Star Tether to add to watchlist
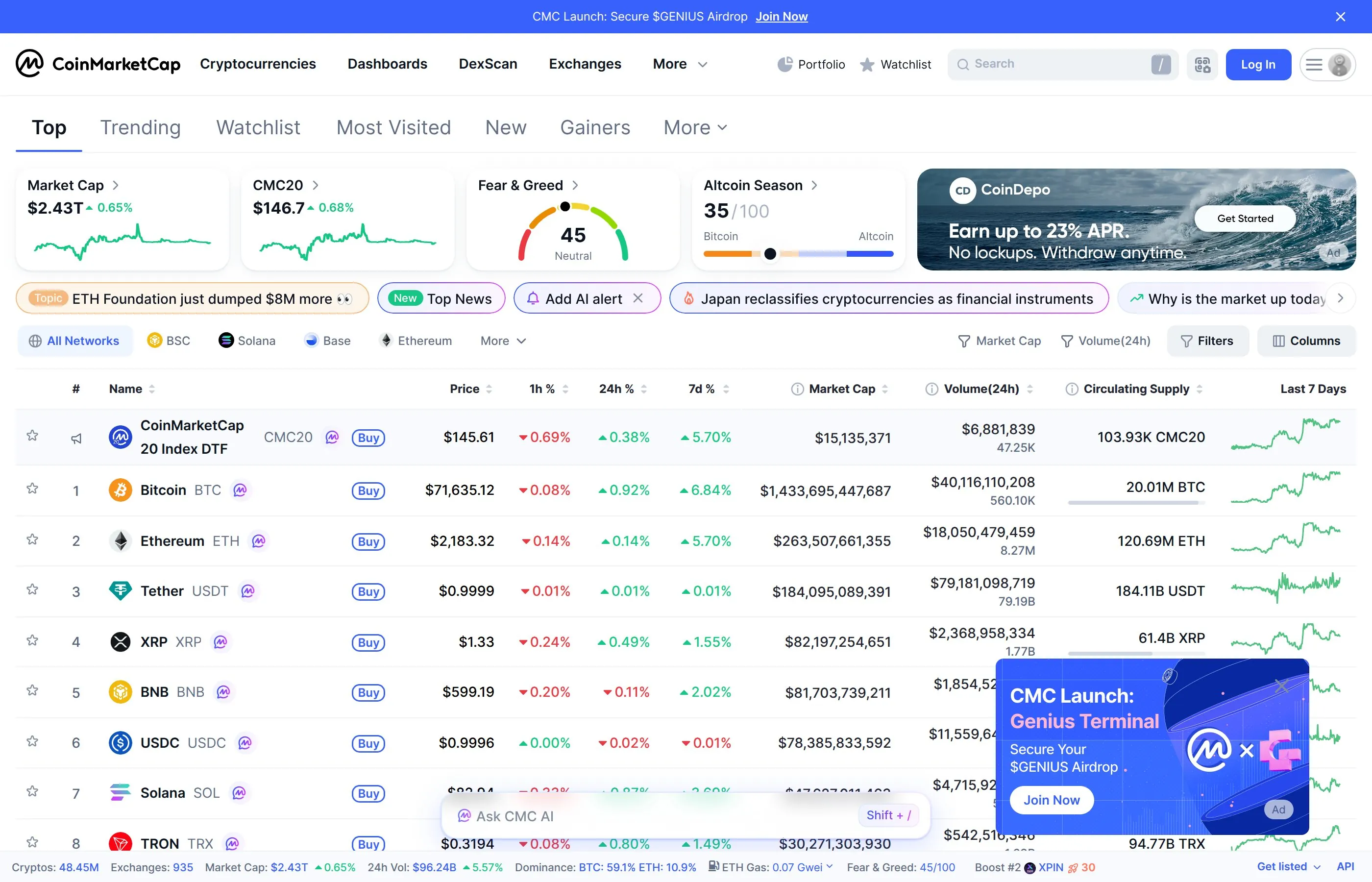 33,589
